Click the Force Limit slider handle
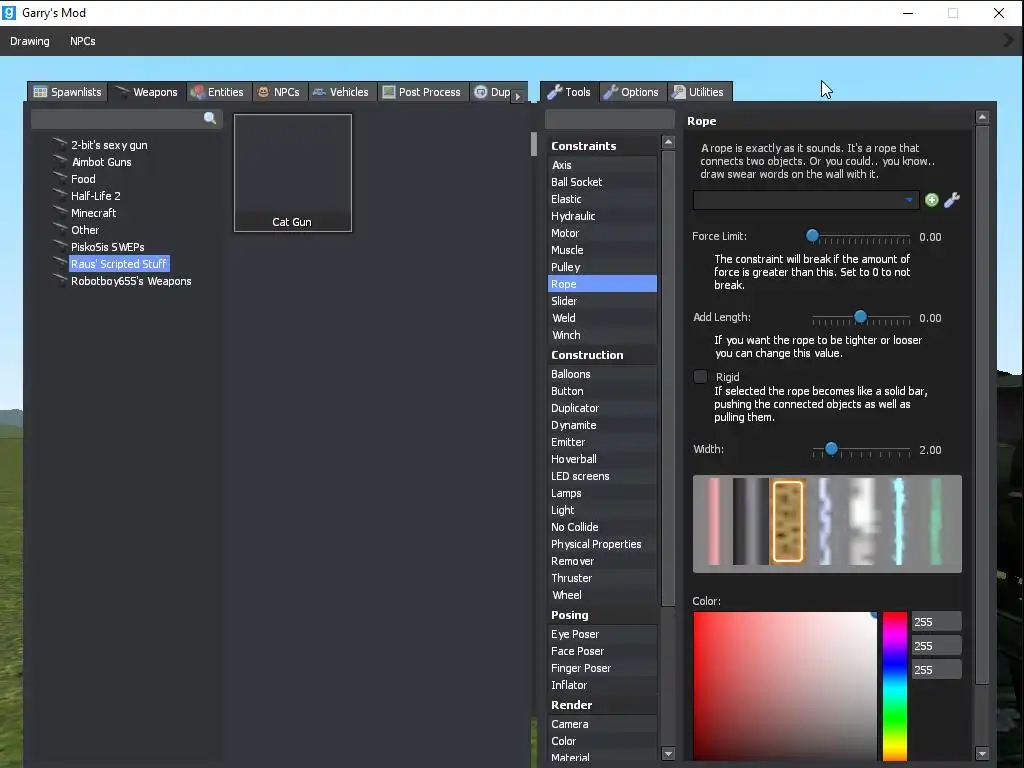1024x768 pixels. 812,235
